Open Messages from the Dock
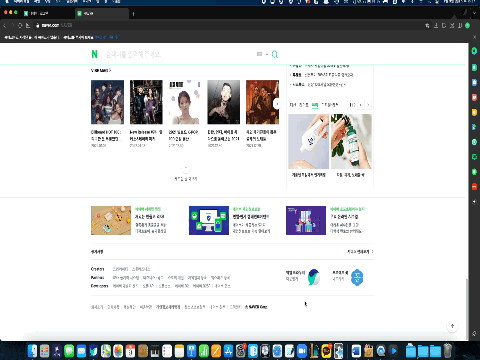Viewport: 480px width, 360px height. (69, 351)
